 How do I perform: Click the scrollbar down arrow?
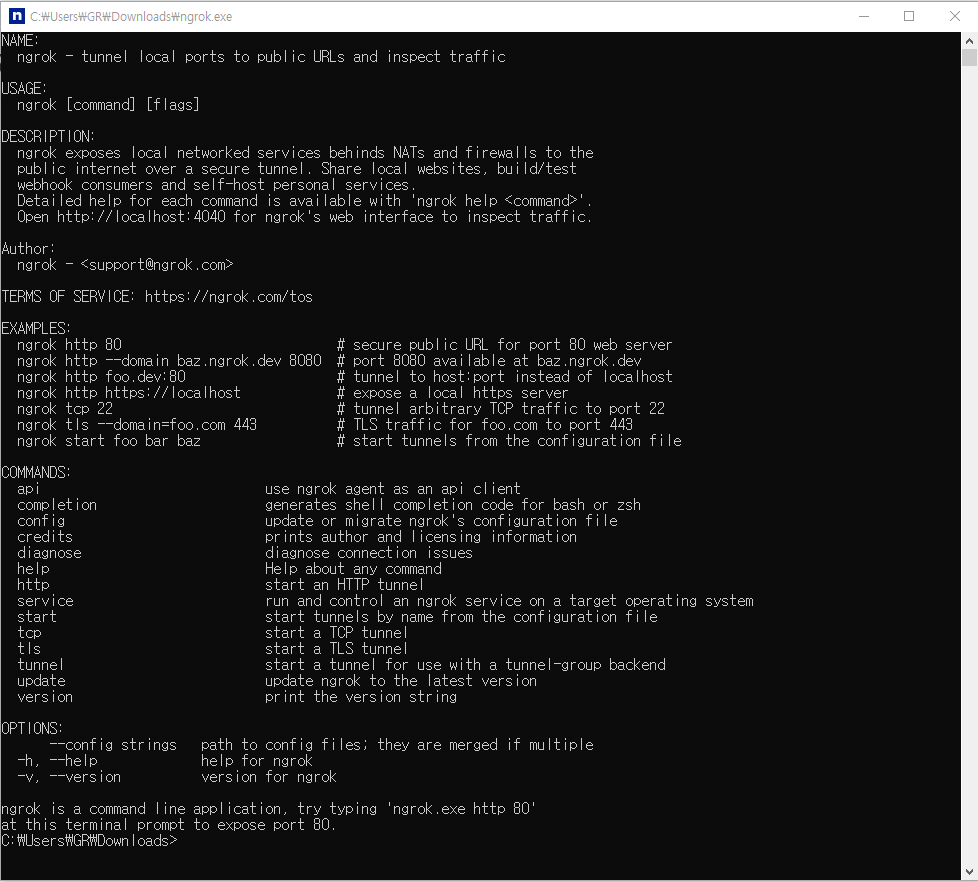click(x=969, y=871)
